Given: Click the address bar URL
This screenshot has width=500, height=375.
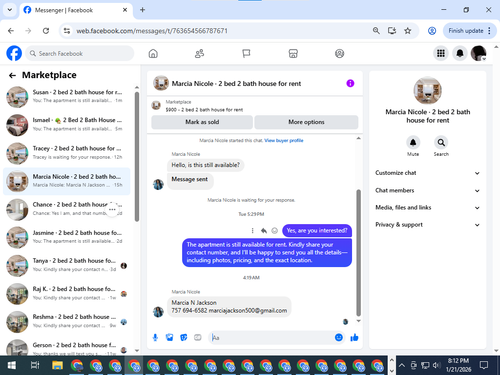Looking at the screenshot, I should (152, 31).
